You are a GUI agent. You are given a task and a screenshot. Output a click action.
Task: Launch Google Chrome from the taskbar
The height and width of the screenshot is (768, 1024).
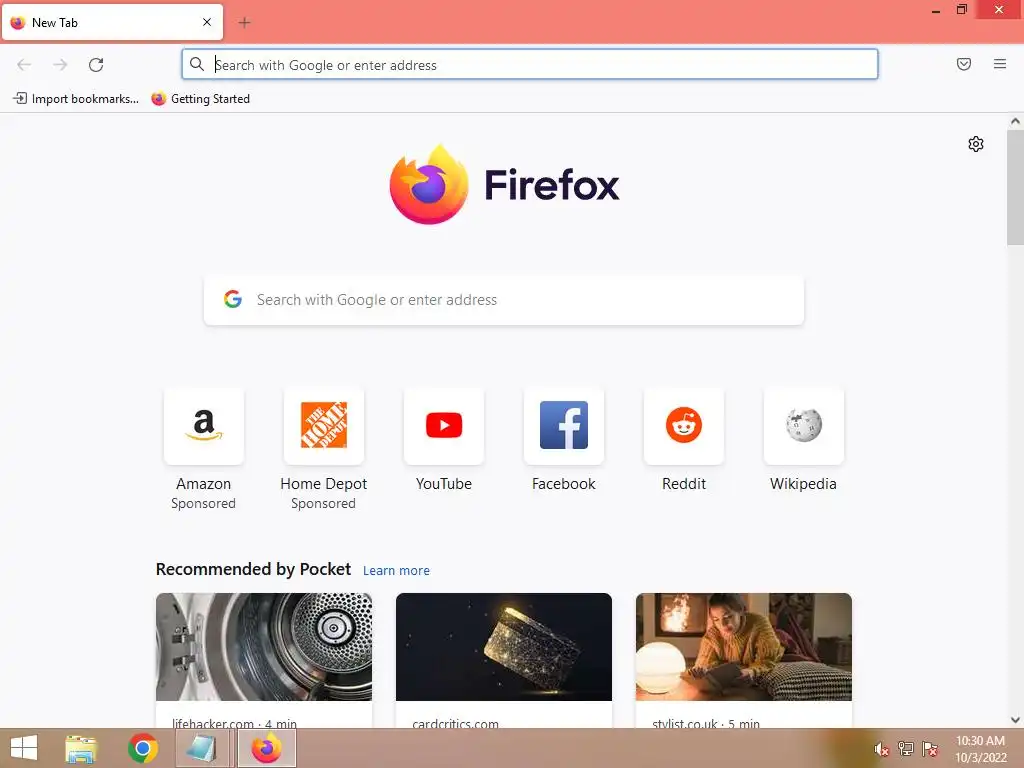pos(143,748)
